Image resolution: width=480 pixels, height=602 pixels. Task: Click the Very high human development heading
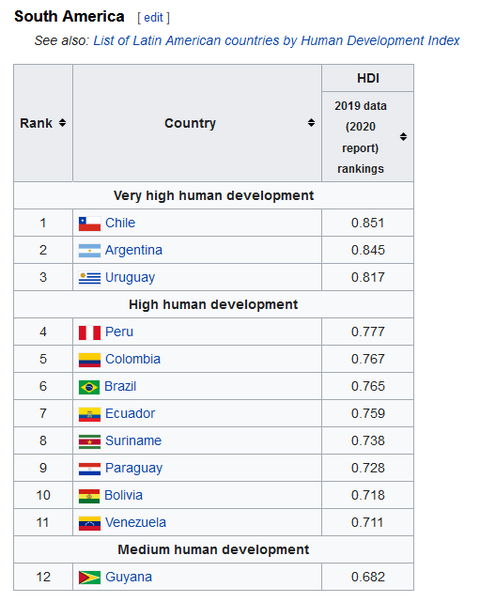(214, 195)
